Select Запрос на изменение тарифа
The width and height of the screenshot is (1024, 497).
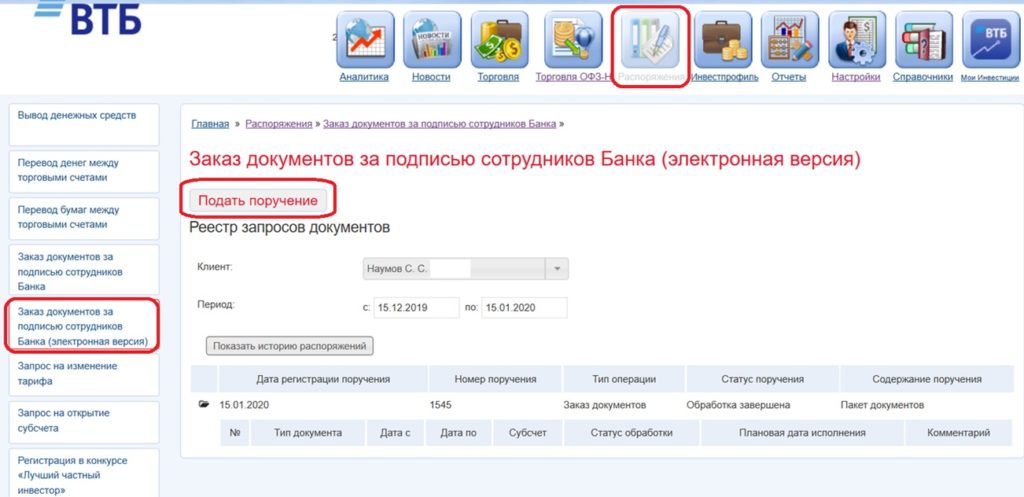pos(84,374)
